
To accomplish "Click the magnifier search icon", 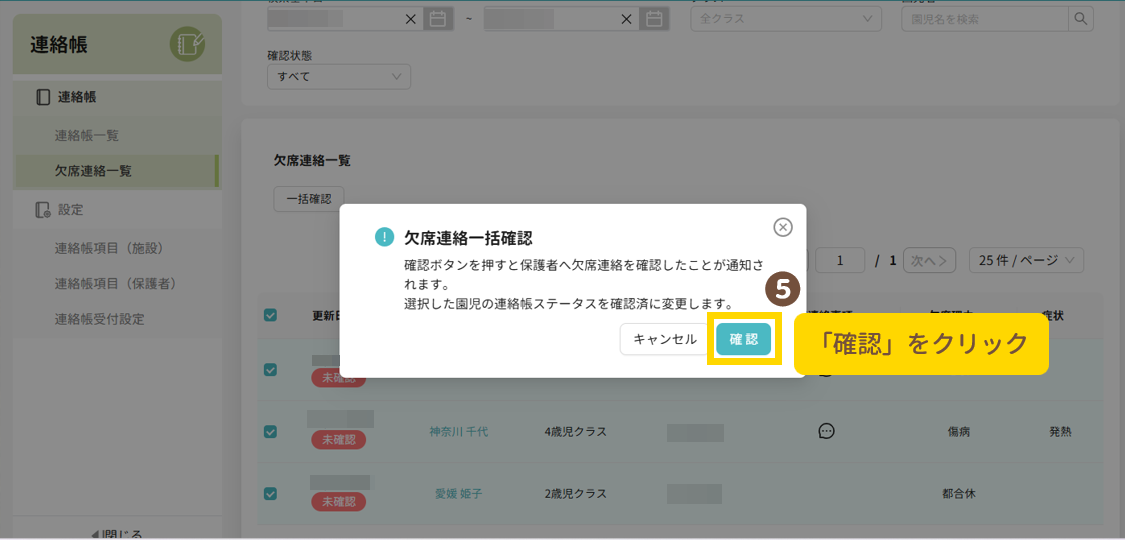I will [x=1080, y=18].
